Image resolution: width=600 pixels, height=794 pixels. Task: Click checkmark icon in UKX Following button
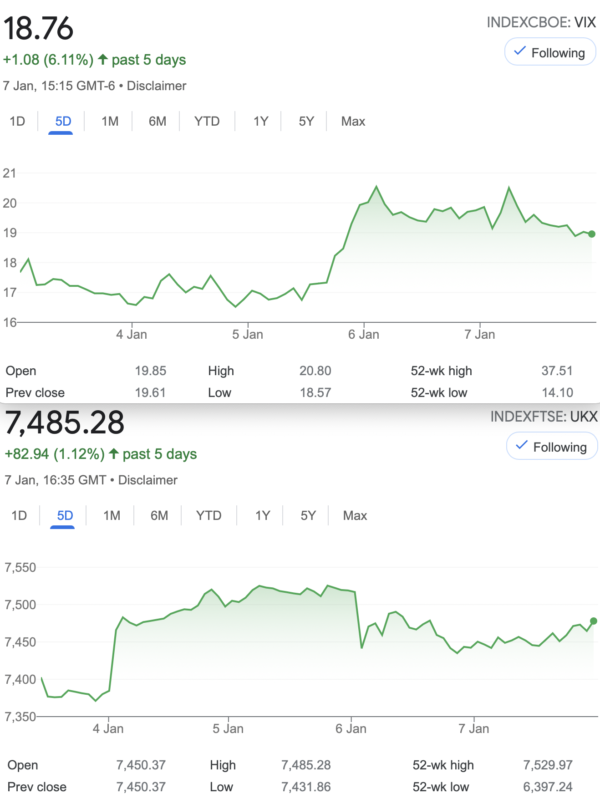(520, 446)
